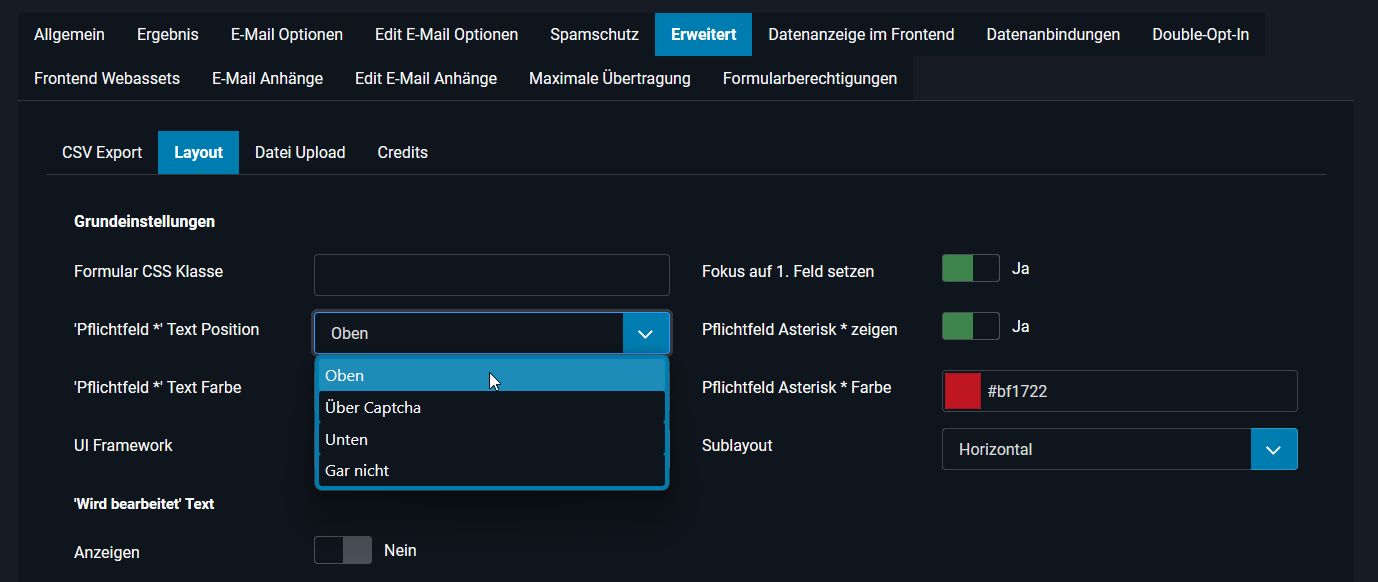This screenshot has height=582, width=1378.
Task: Enable the 'Anzeigen' toggle switch
Action: (342, 550)
